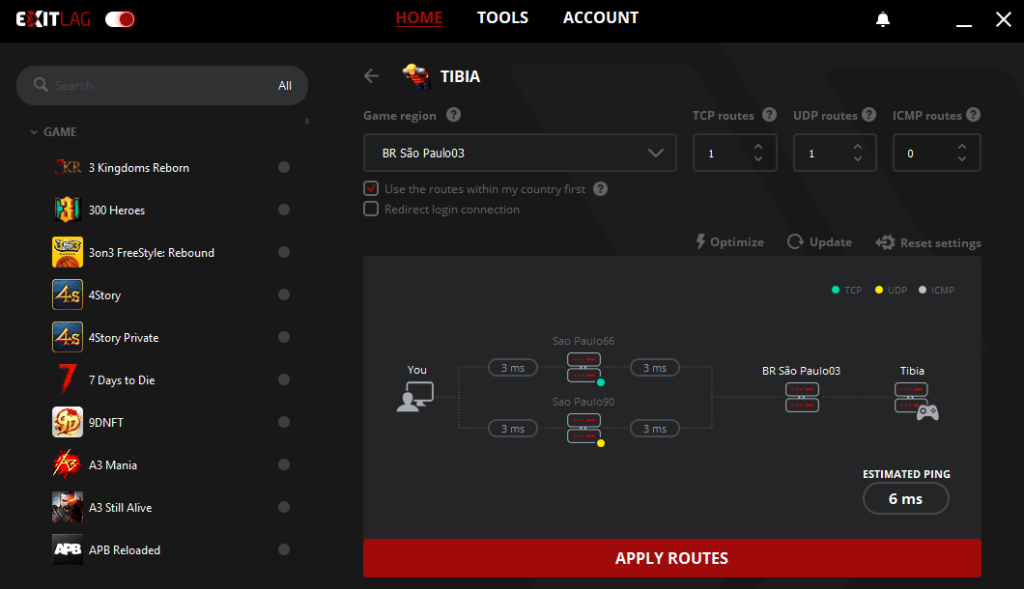Click the game list scrollbar
The width and height of the screenshot is (1024, 589).
click(307, 121)
